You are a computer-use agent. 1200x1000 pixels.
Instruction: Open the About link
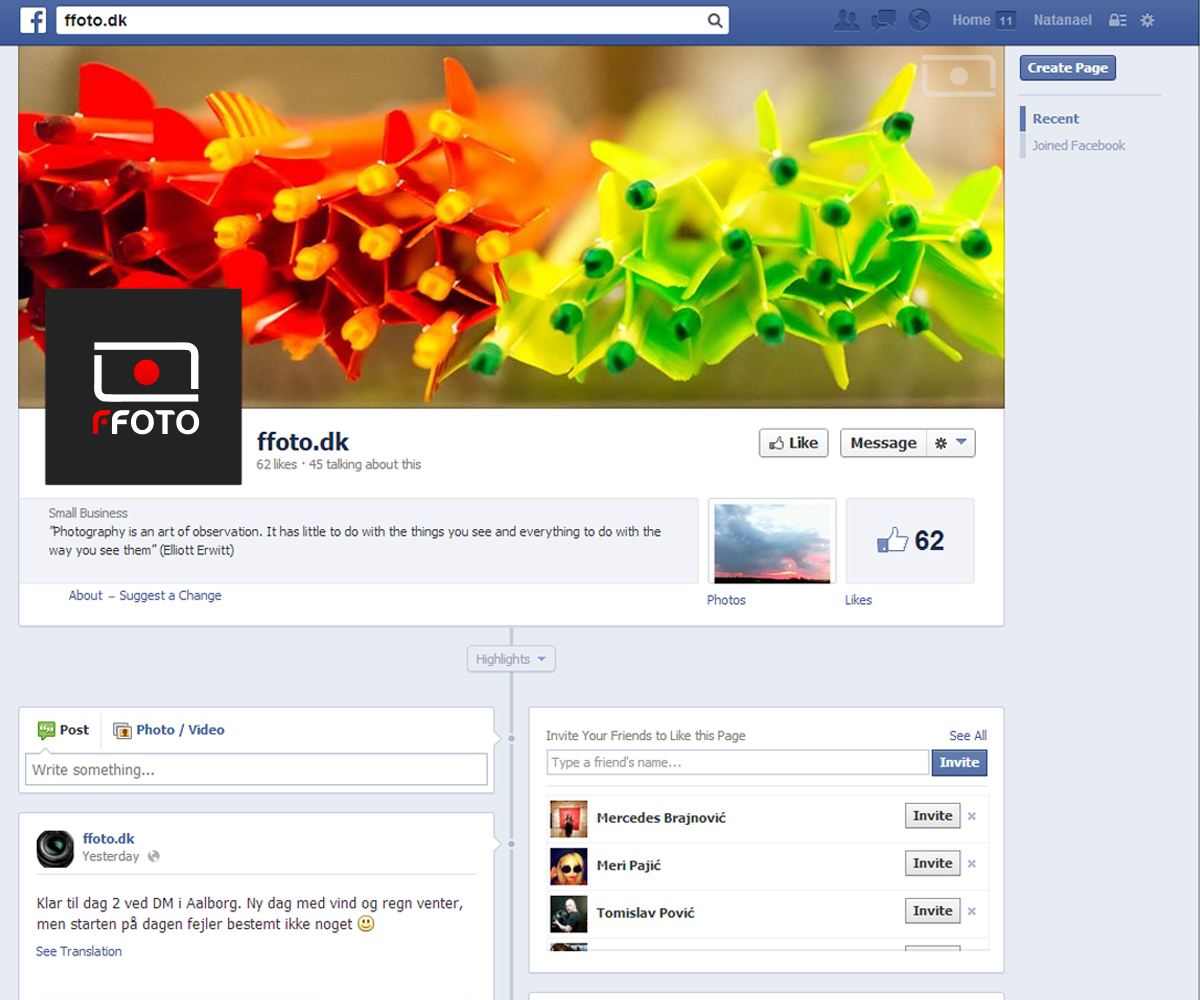(x=85, y=595)
